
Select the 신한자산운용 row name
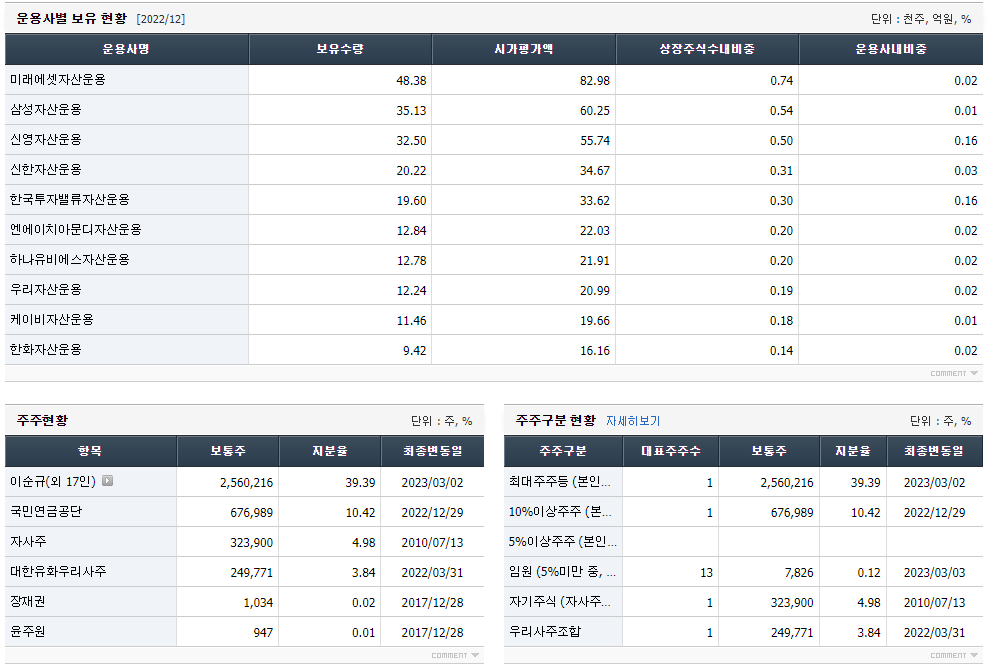pyautogui.click(x=46, y=170)
